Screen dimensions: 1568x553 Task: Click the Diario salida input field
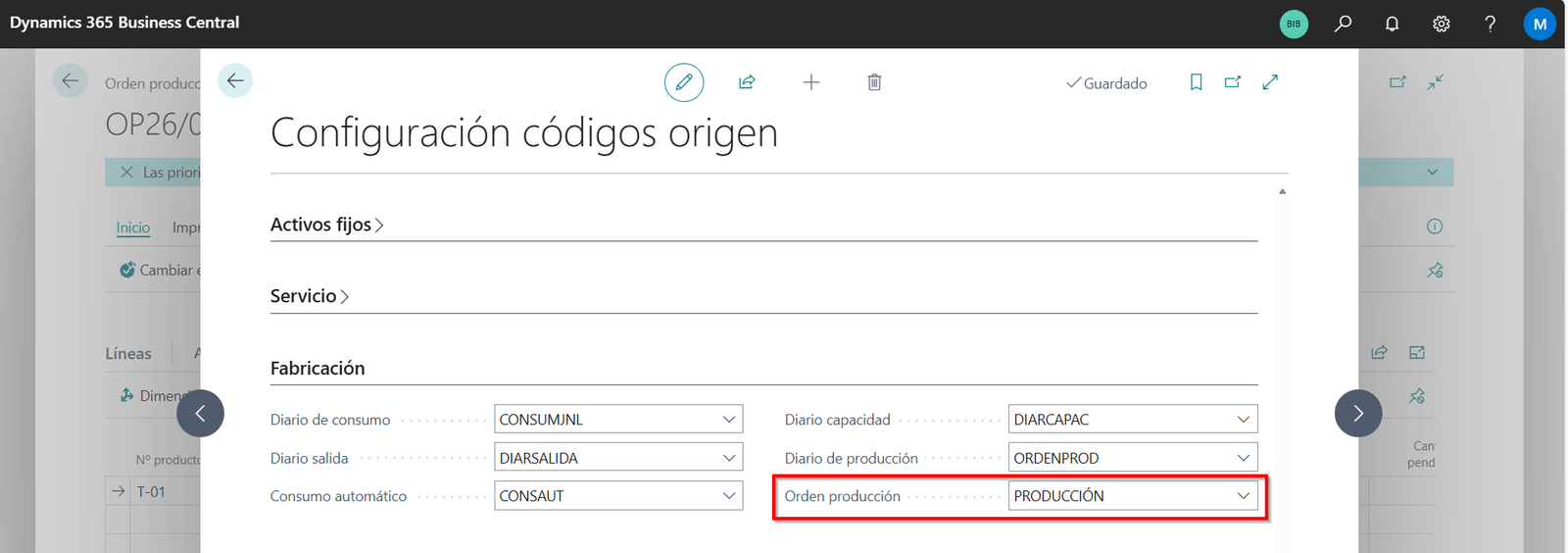point(608,458)
